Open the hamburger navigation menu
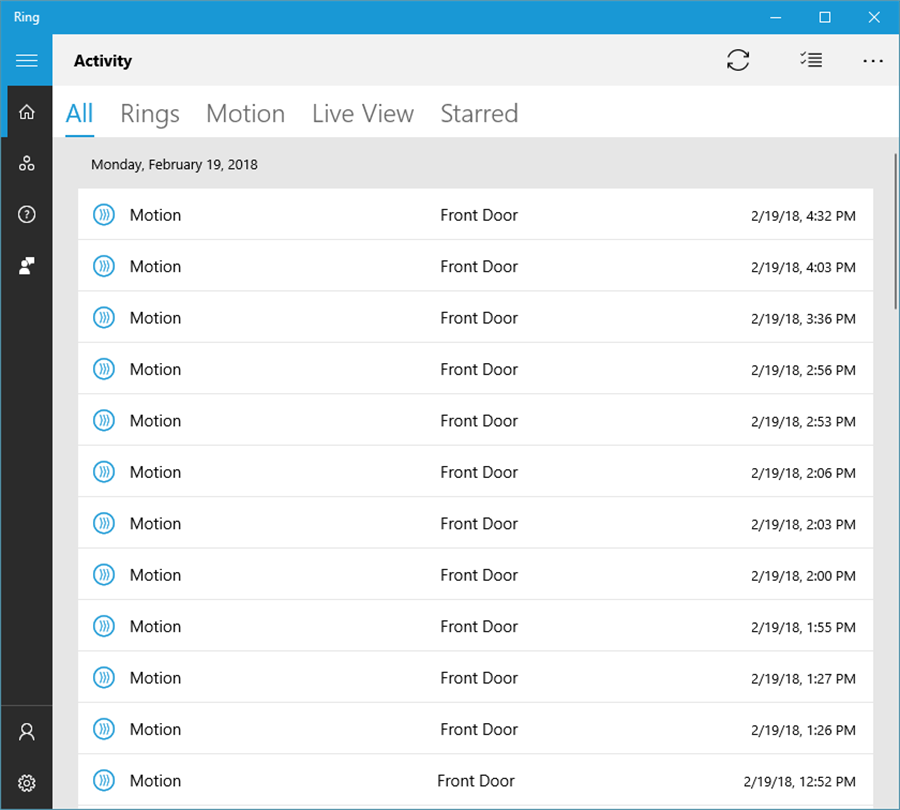 click(x=26, y=61)
